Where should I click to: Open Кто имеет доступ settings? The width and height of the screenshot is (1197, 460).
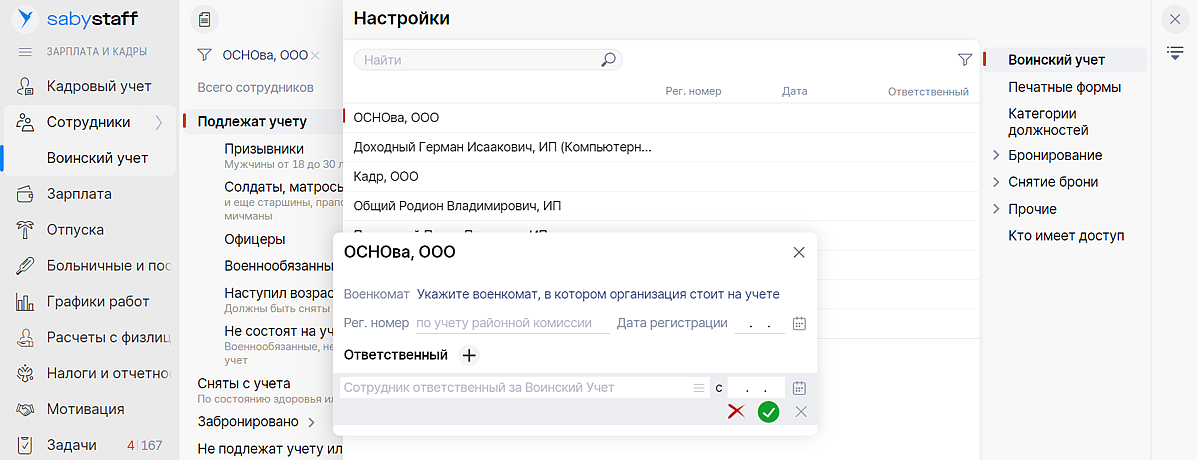(x=1066, y=236)
